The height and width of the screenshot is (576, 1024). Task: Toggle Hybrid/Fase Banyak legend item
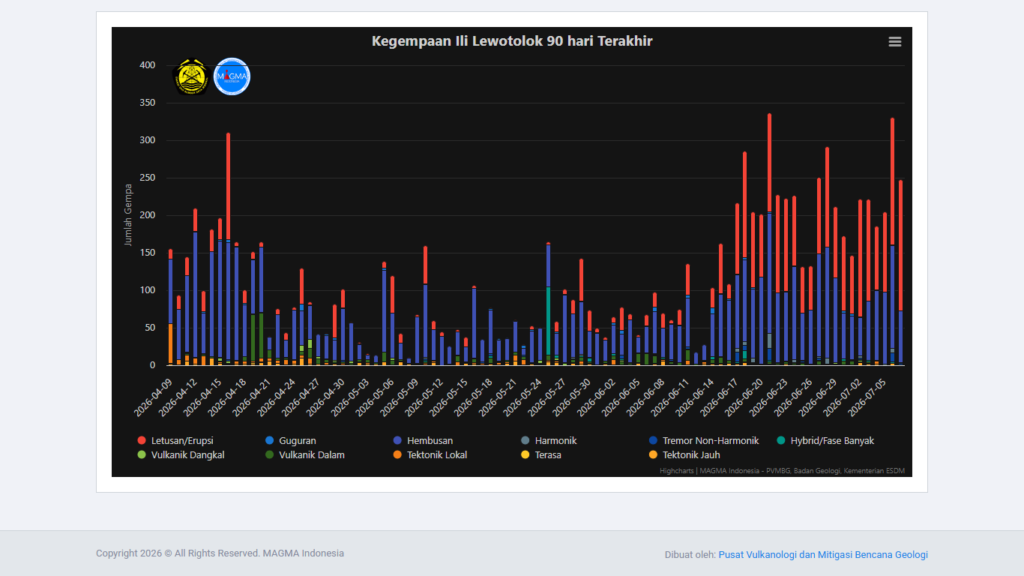[x=825, y=441]
